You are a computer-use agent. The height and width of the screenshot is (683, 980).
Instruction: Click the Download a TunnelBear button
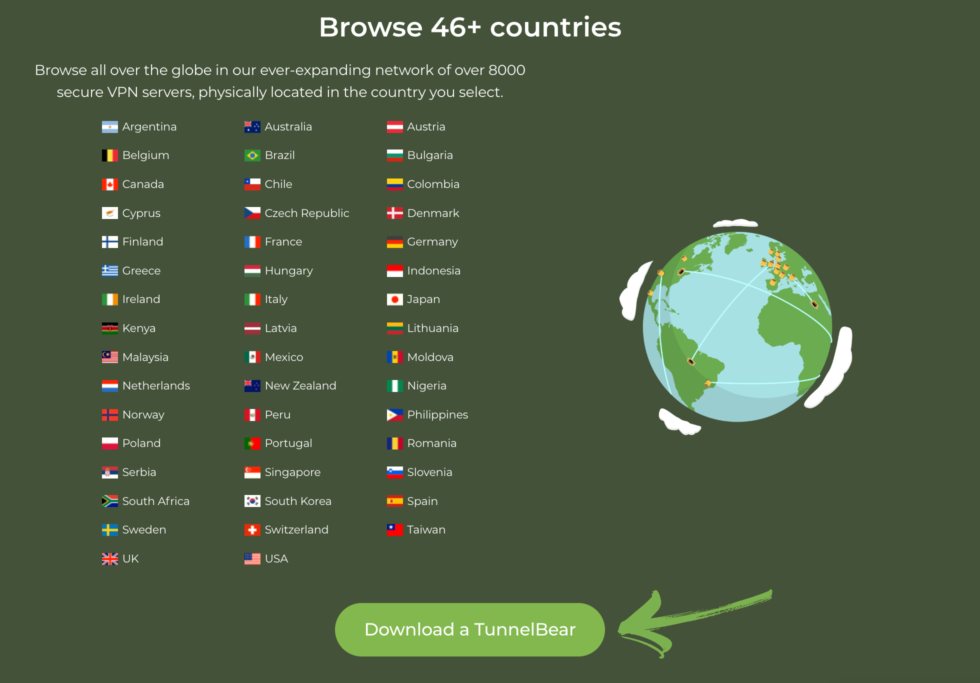click(x=469, y=630)
